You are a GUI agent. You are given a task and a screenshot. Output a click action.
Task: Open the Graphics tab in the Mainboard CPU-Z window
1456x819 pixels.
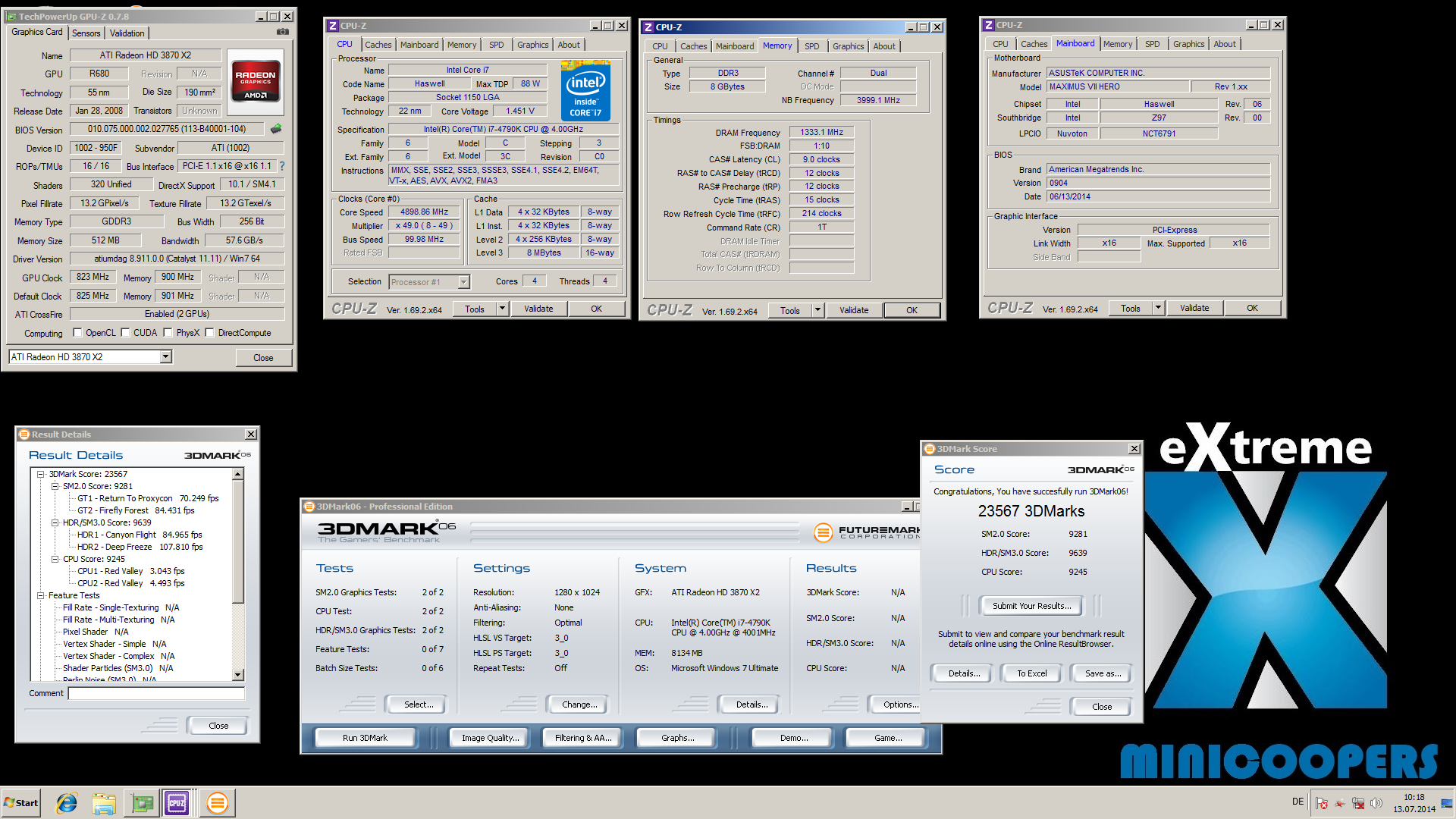click(x=1188, y=44)
